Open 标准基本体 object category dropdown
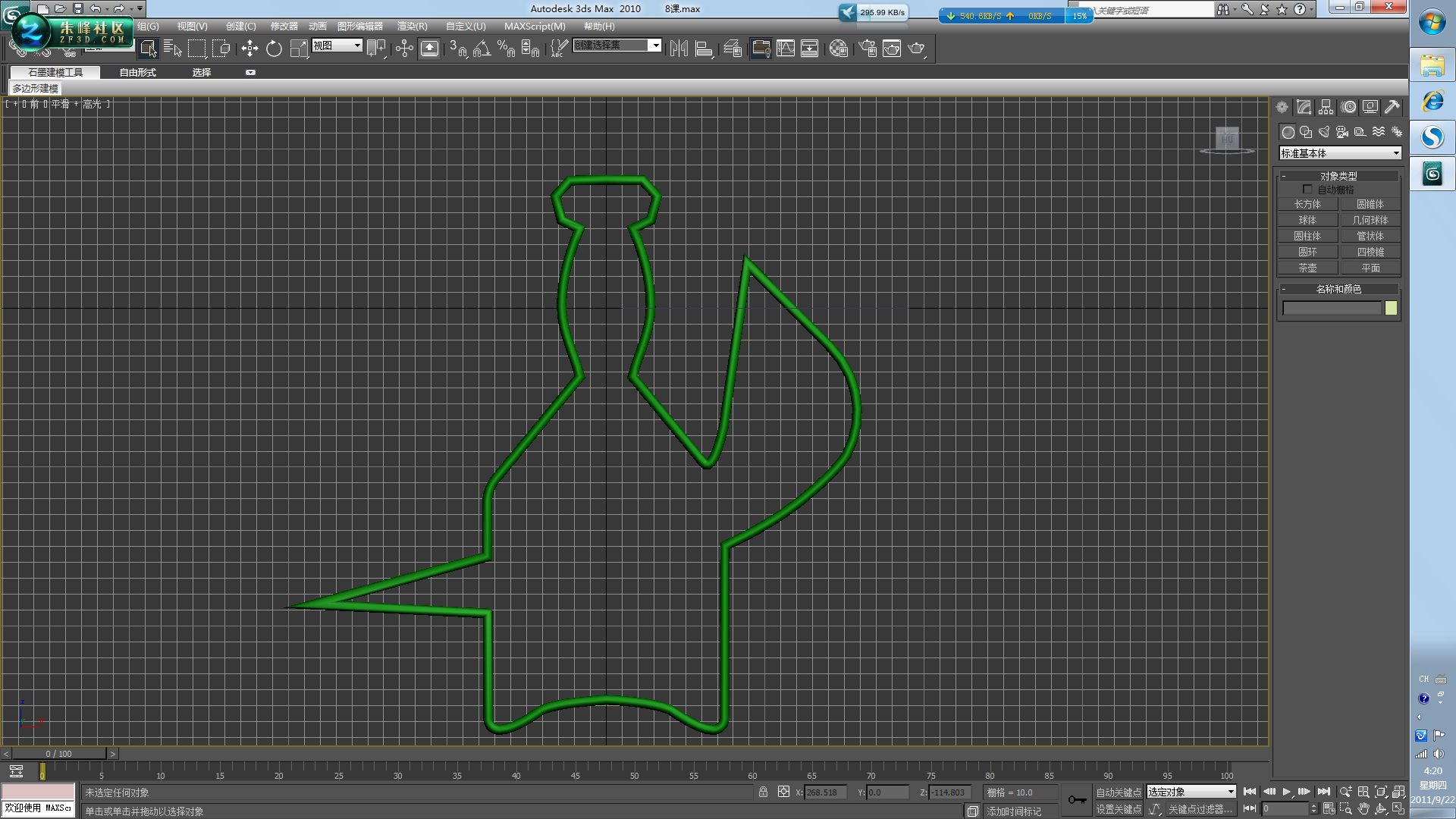This screenshot has width=1456, height=819. pos(1340,153)
